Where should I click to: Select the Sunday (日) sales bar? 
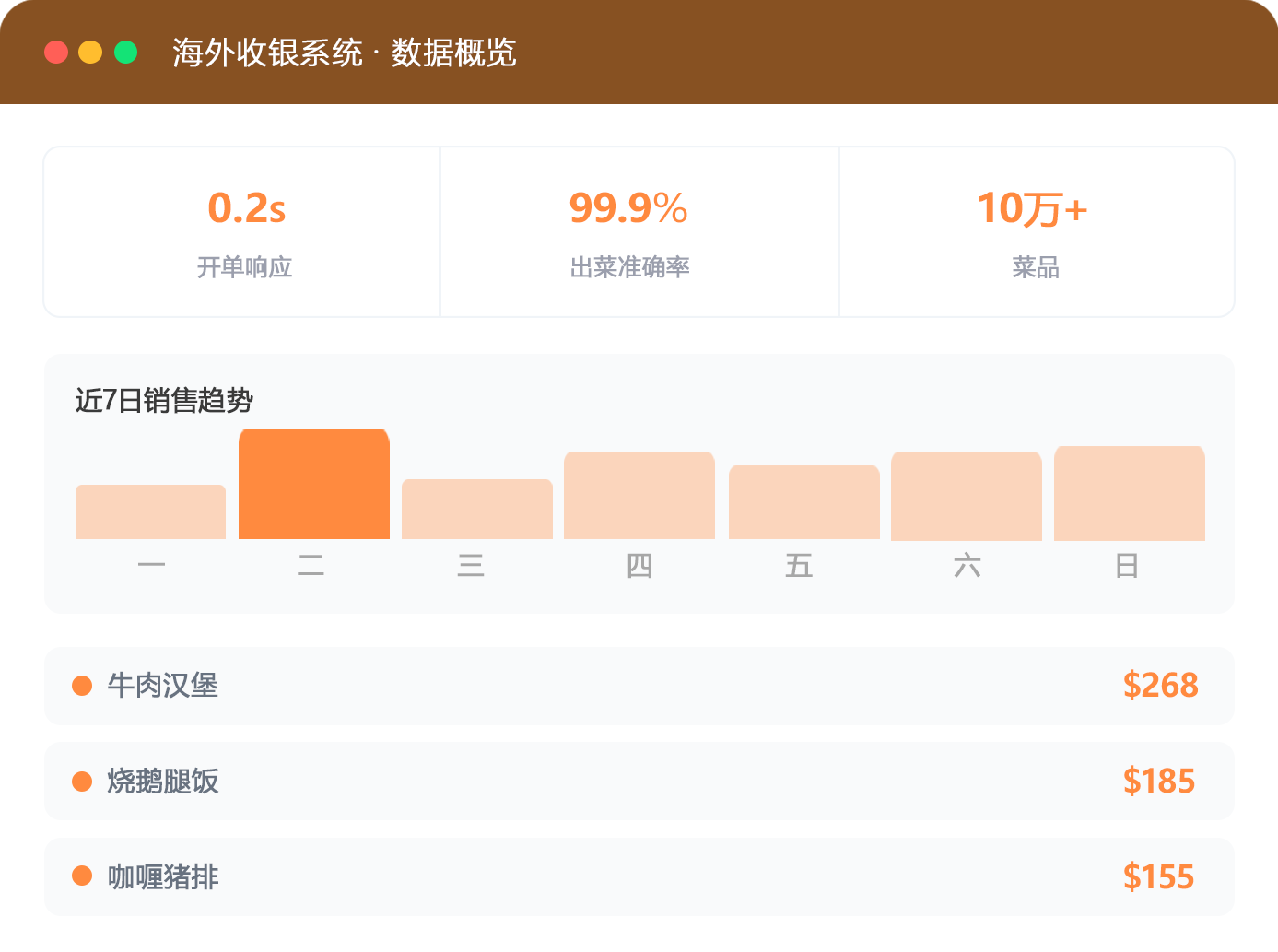[1130, 493]
